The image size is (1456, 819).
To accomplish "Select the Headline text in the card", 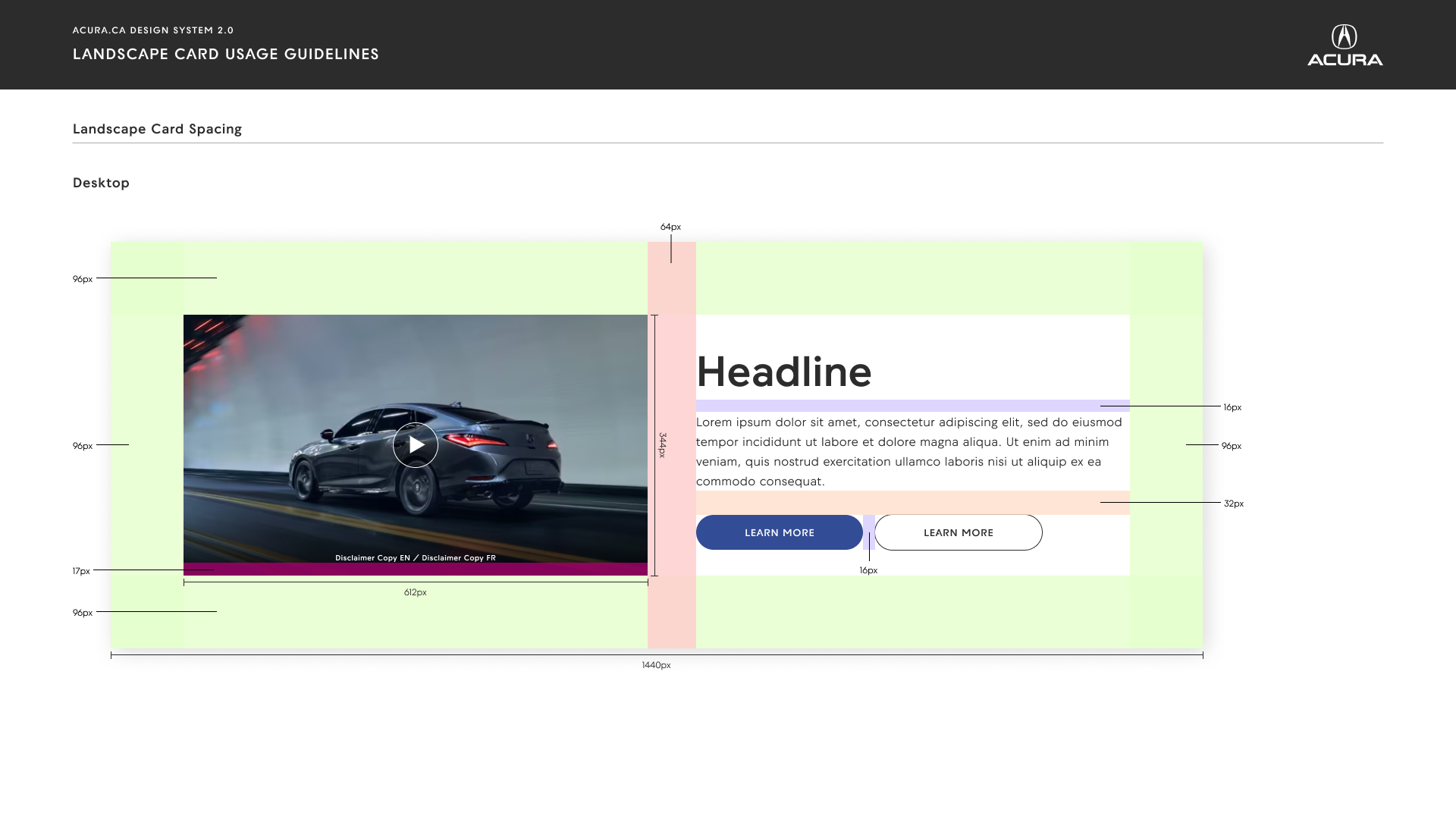I will point(784,372).
